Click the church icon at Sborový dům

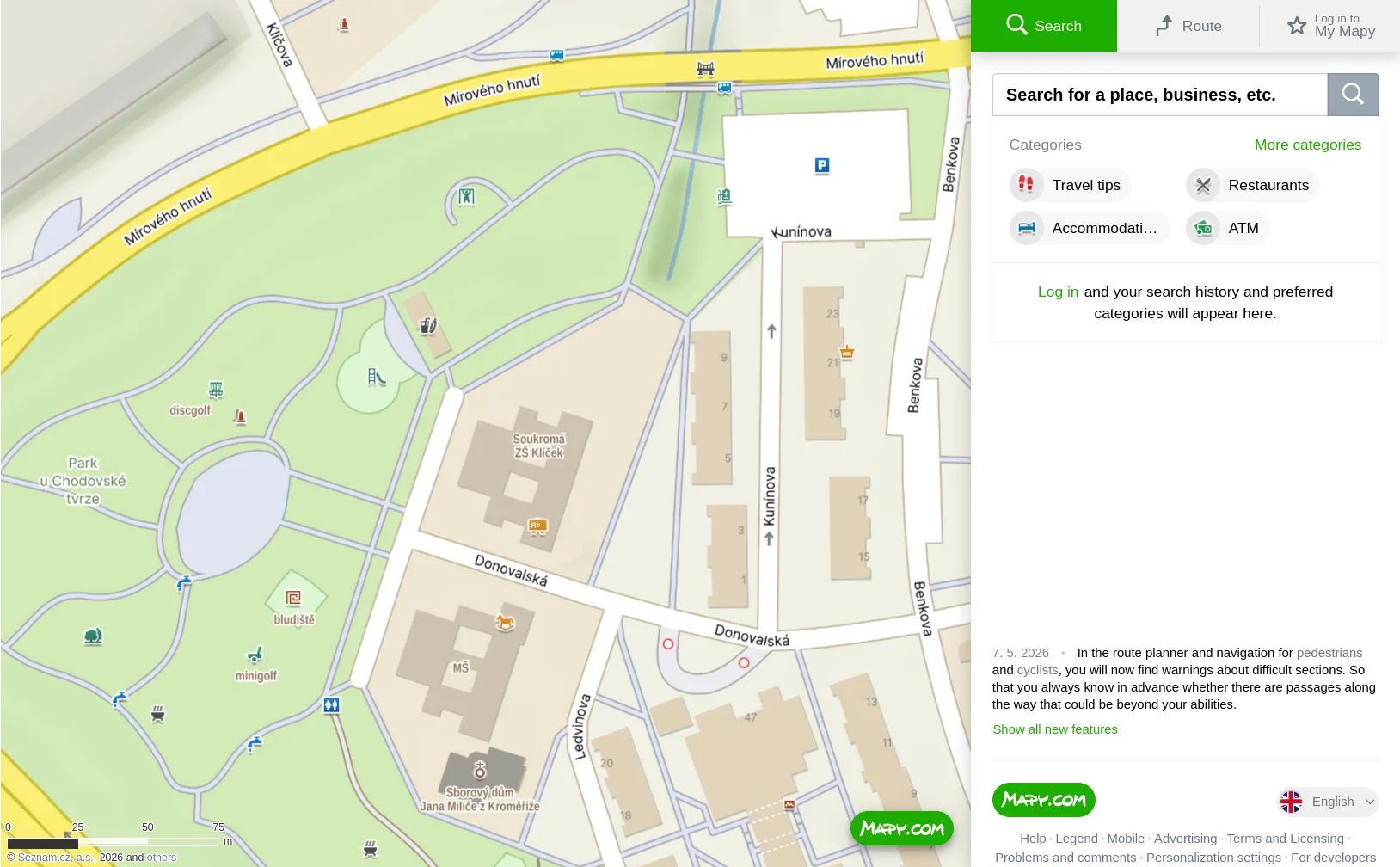click(480, 769)
